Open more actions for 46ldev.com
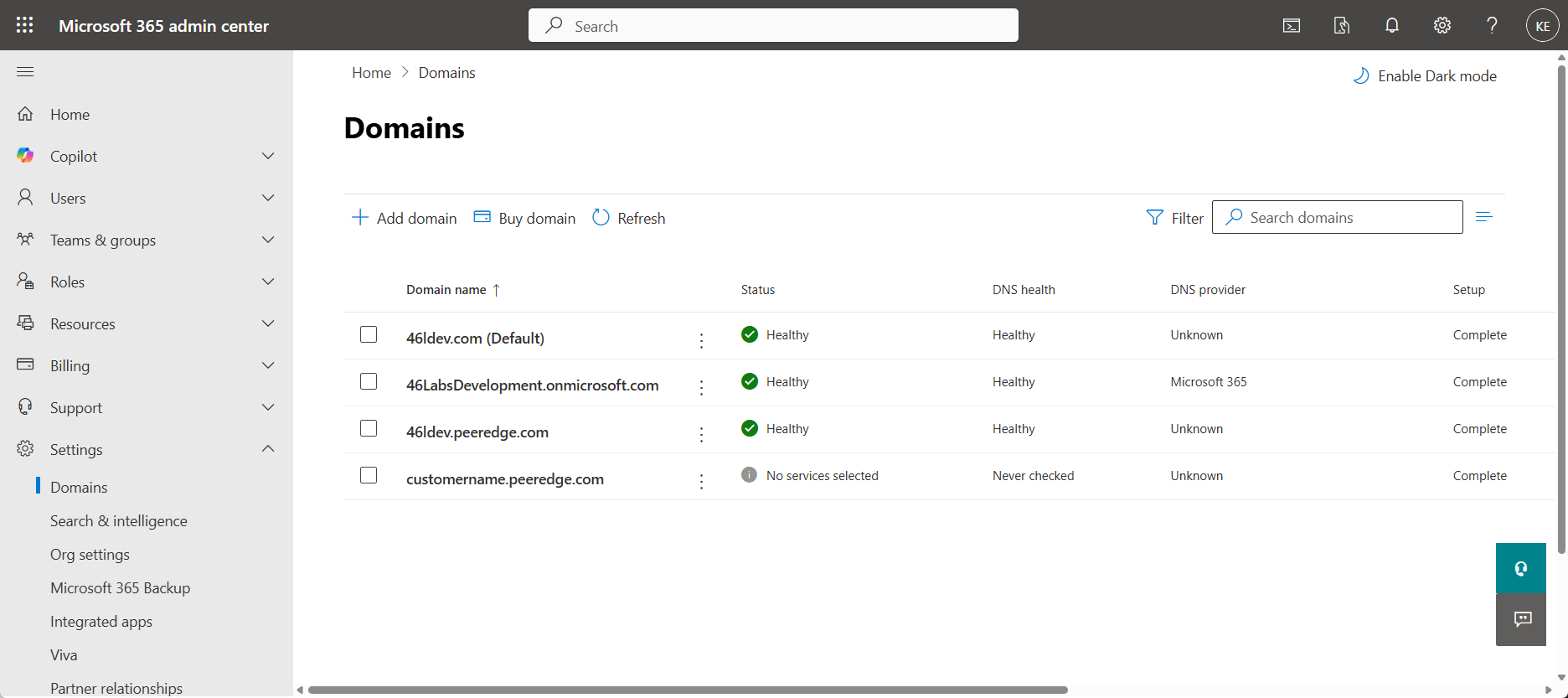1568x698 pixels. tap(701, 340)
